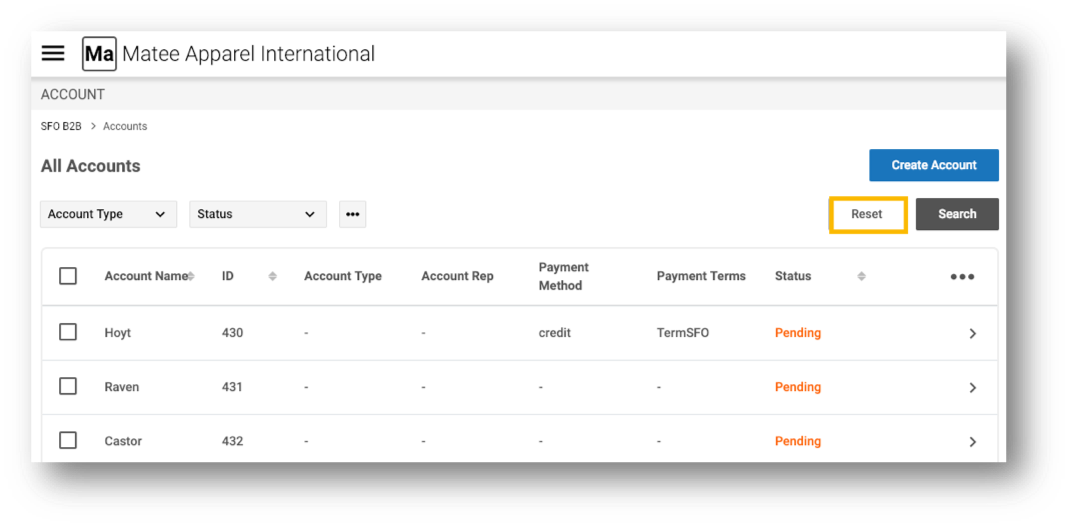1070x527 pixels.
Task: Click the Create Account button
Action: coord(934,165)
